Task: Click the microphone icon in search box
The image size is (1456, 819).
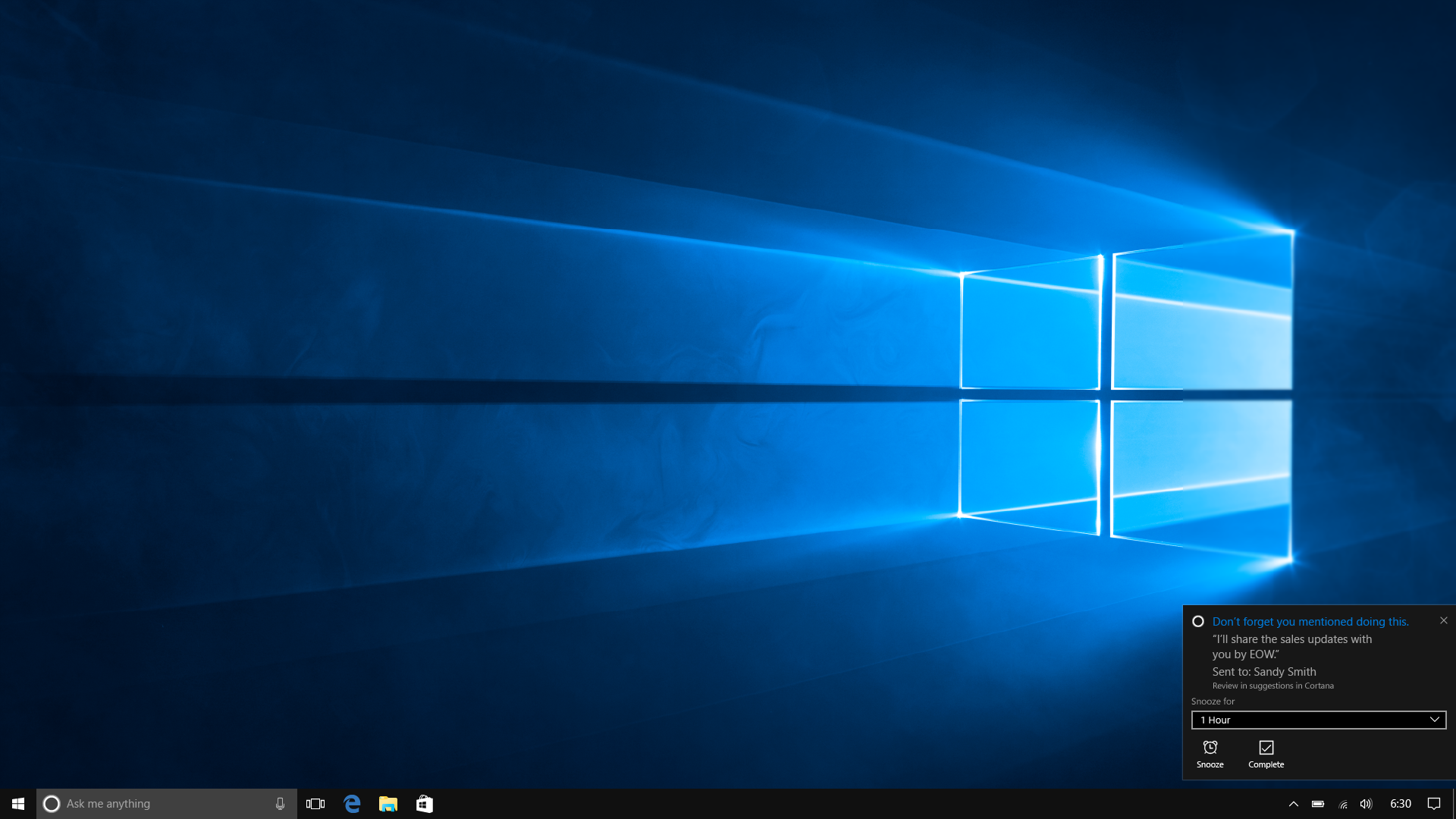Action: [280, 804]
